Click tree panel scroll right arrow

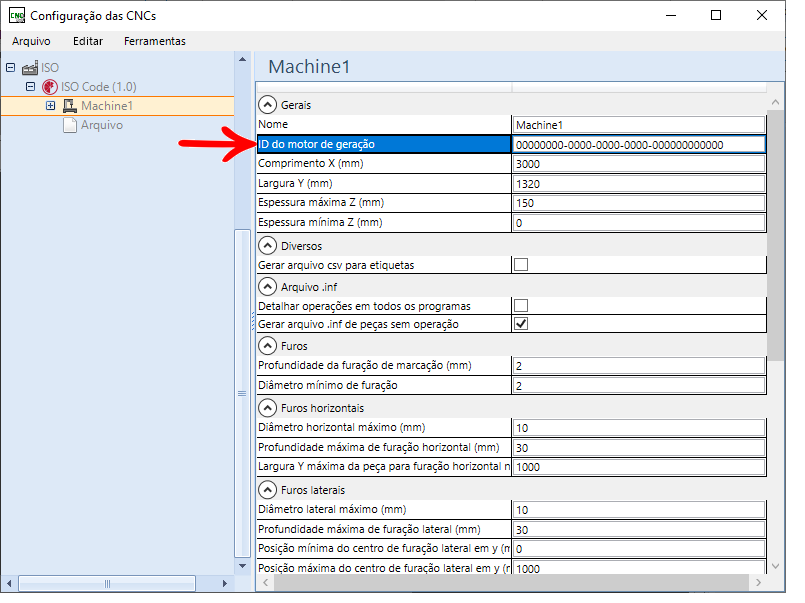224,583
